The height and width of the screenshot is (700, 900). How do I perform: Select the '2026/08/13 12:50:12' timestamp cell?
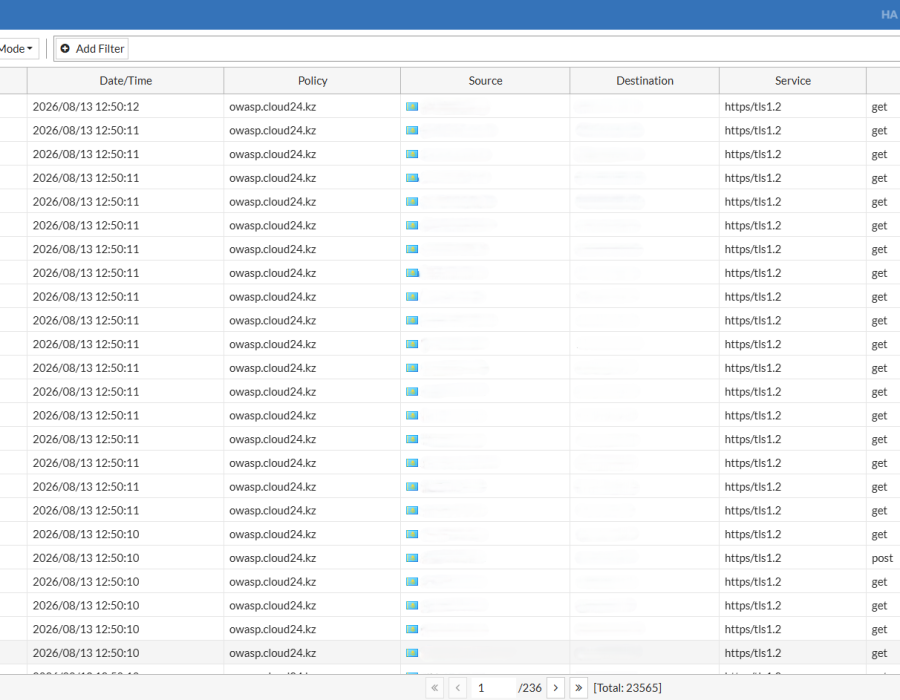coord(86,107)
